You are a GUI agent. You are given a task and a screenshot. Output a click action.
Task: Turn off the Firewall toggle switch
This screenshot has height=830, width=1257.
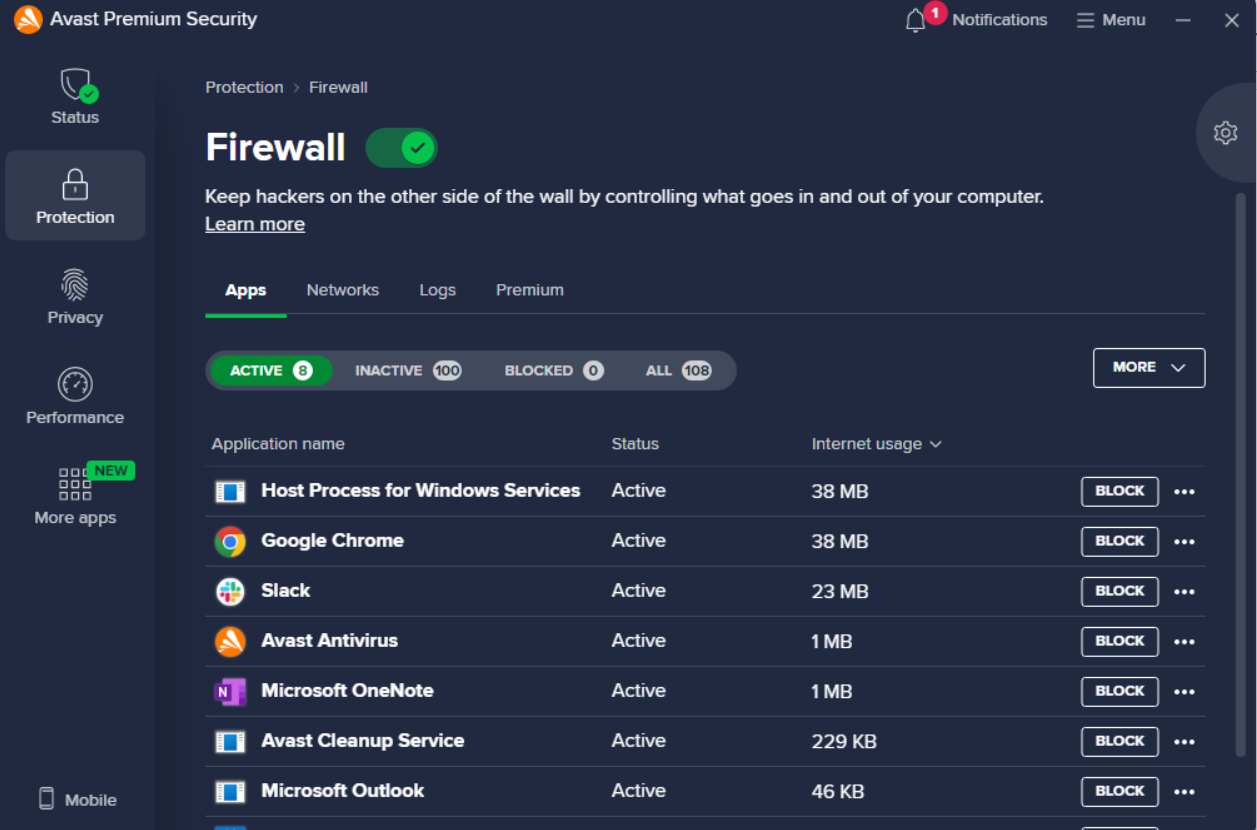pyautogui.click(x=402, y=148)
